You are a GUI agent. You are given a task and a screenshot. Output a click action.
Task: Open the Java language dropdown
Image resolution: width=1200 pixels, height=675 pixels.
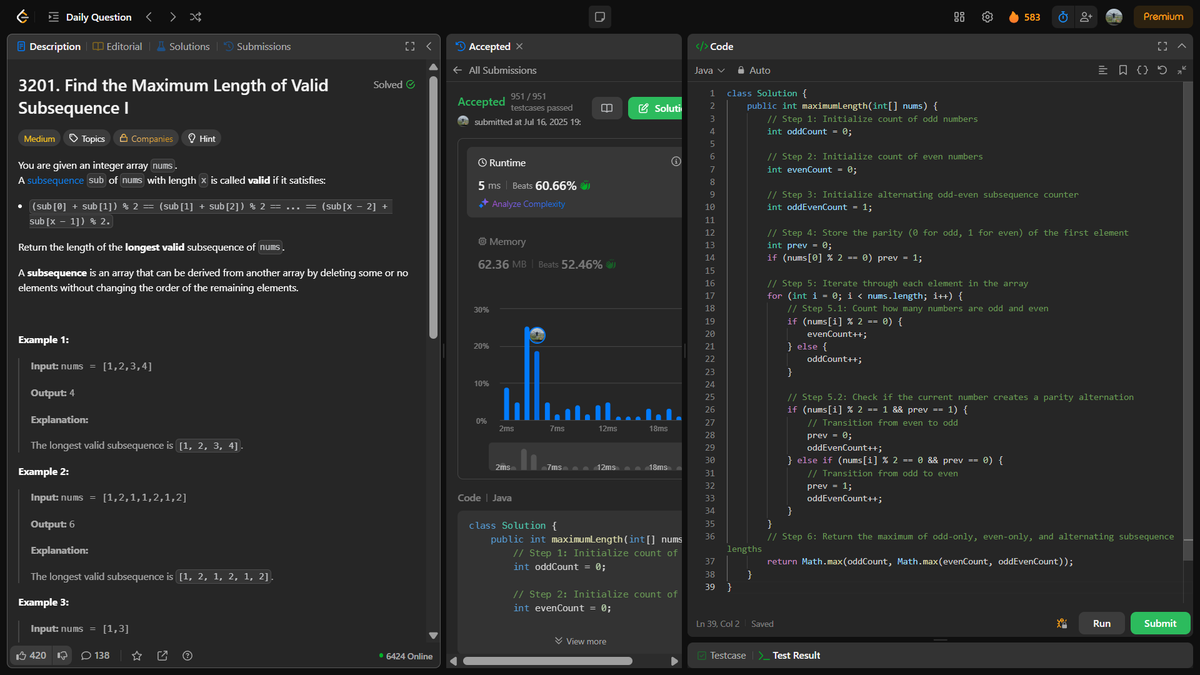(710, 70)
